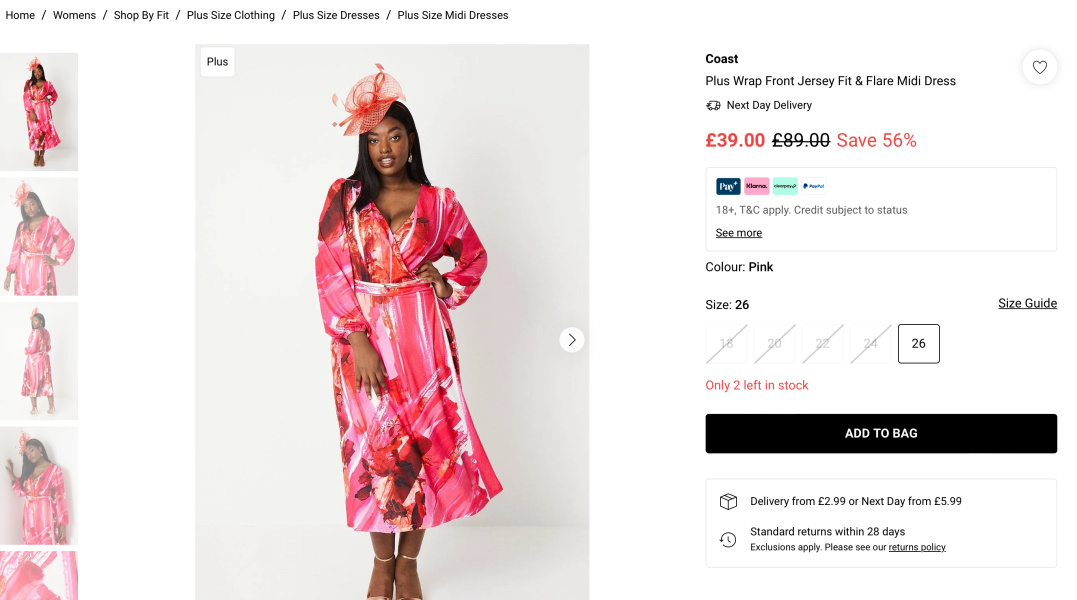Show next product image with arrow
1077x600 pixels.
click(x=572, y=340)
